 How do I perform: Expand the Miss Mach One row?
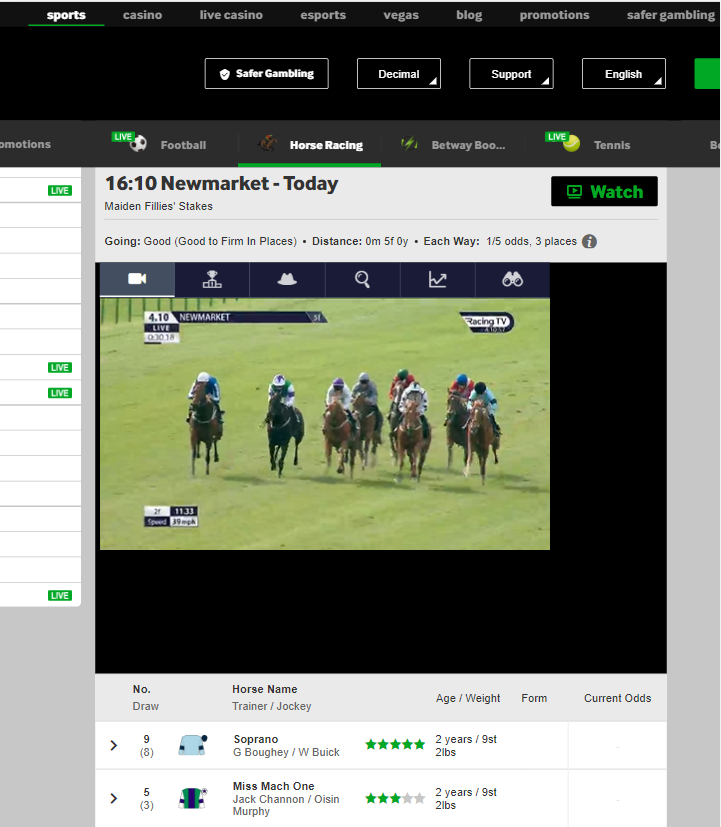[113, 798]
